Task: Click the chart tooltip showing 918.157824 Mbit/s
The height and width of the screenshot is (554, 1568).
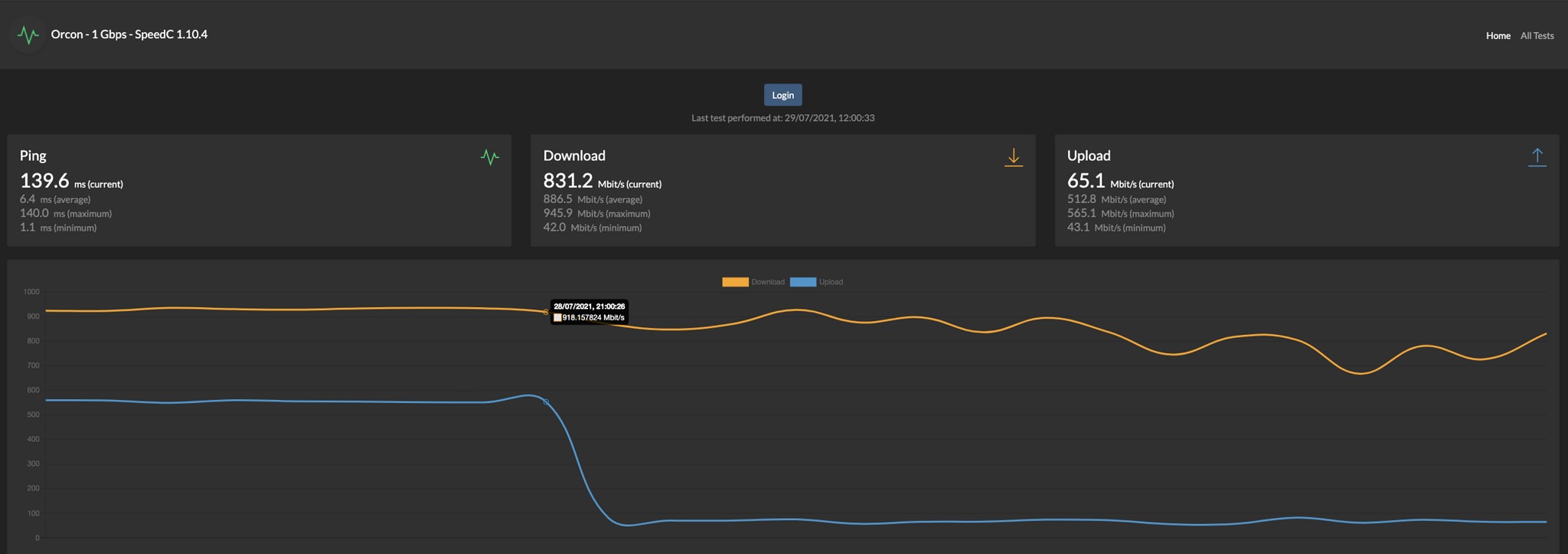Action: 590,312
